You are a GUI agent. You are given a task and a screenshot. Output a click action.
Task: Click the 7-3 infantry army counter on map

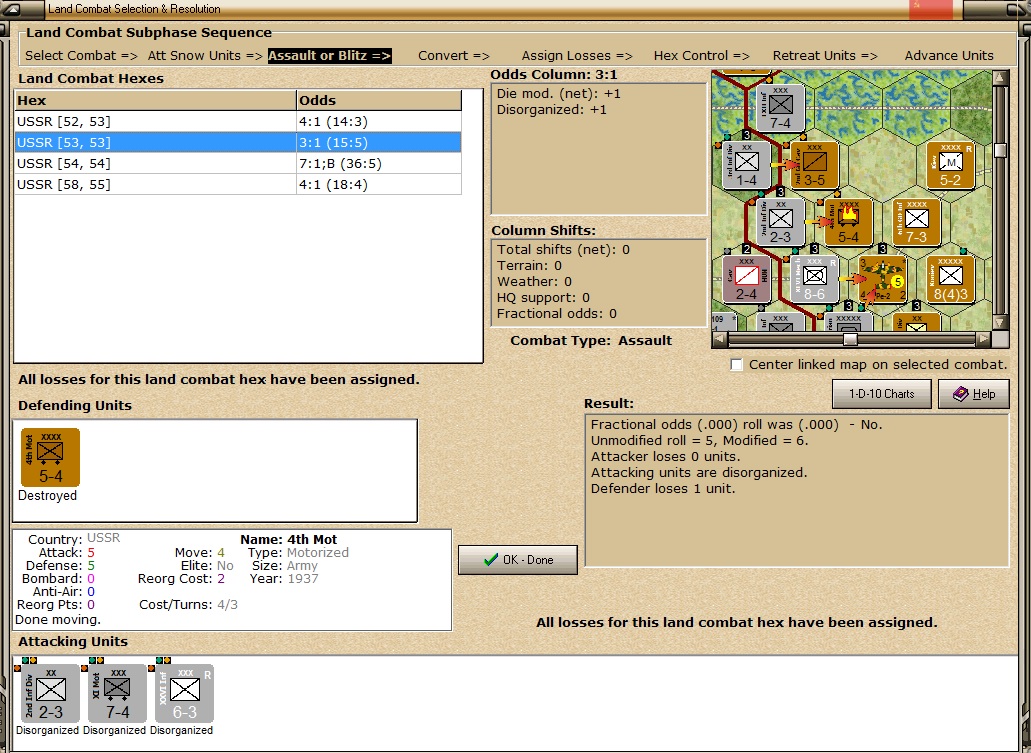pyautogui.click(x=916, y=222)
